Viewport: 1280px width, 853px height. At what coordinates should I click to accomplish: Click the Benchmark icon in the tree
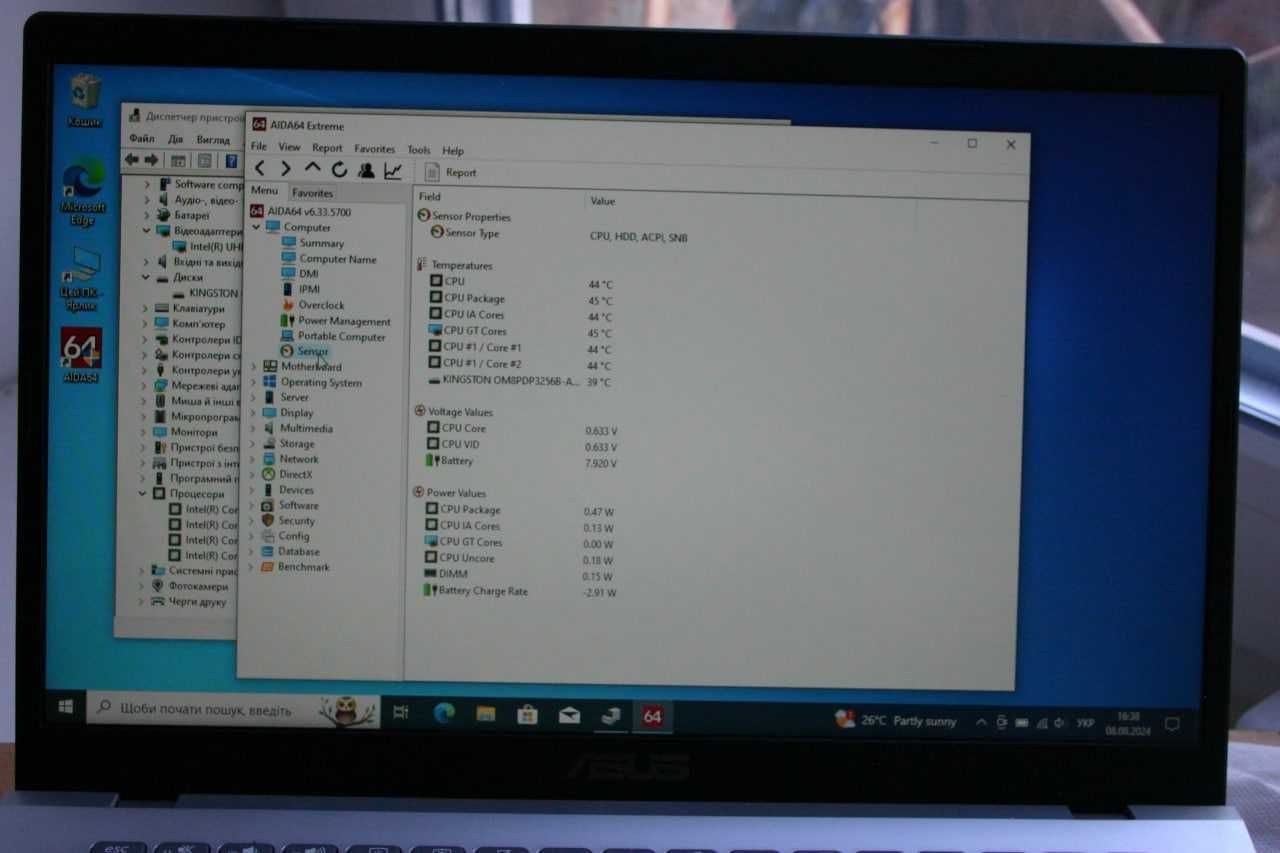click(268, 567)
